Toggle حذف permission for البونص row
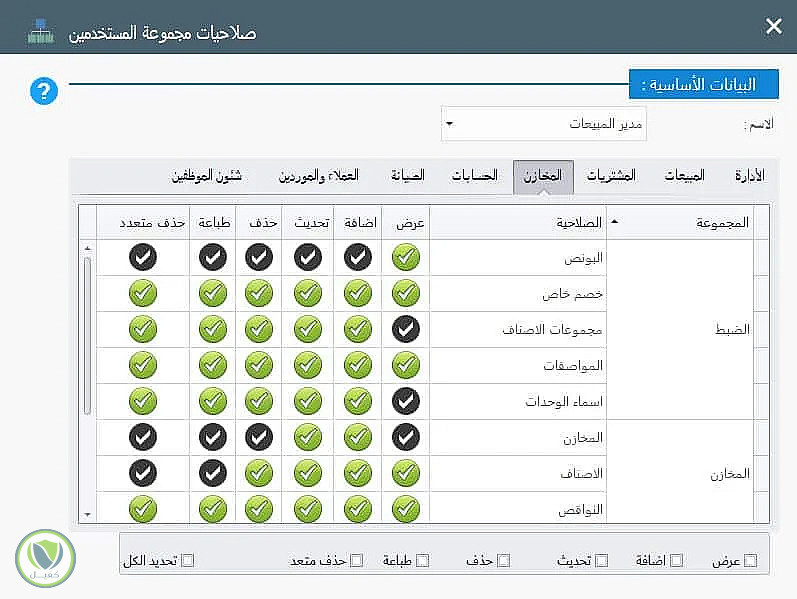This screenshot has width=797, height=599. pyautogui.click(x=259, y=257)
